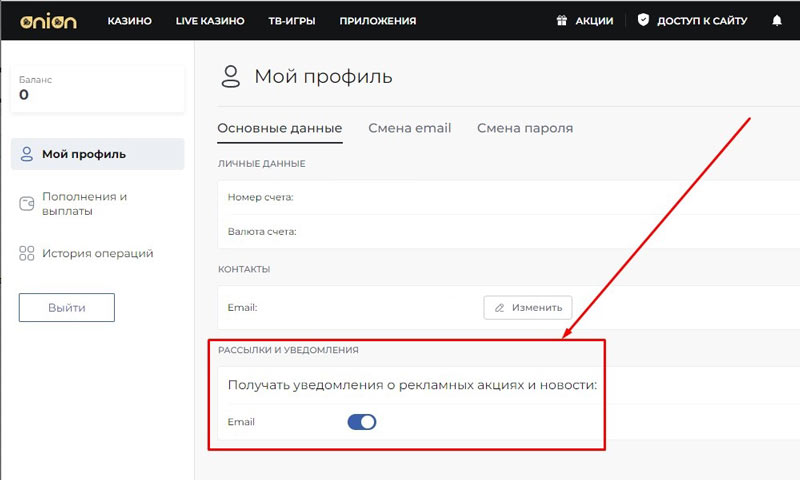800x480 pixels.
Task: Switch to the Смена пароля tab
Action: click(525, 129)
